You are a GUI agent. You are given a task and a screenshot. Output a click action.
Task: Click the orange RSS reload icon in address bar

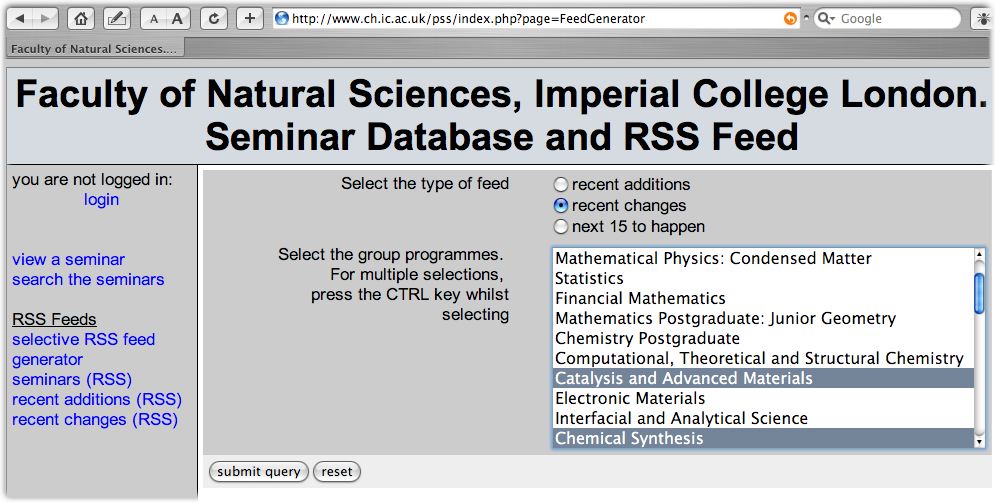(x=790, y=19)
